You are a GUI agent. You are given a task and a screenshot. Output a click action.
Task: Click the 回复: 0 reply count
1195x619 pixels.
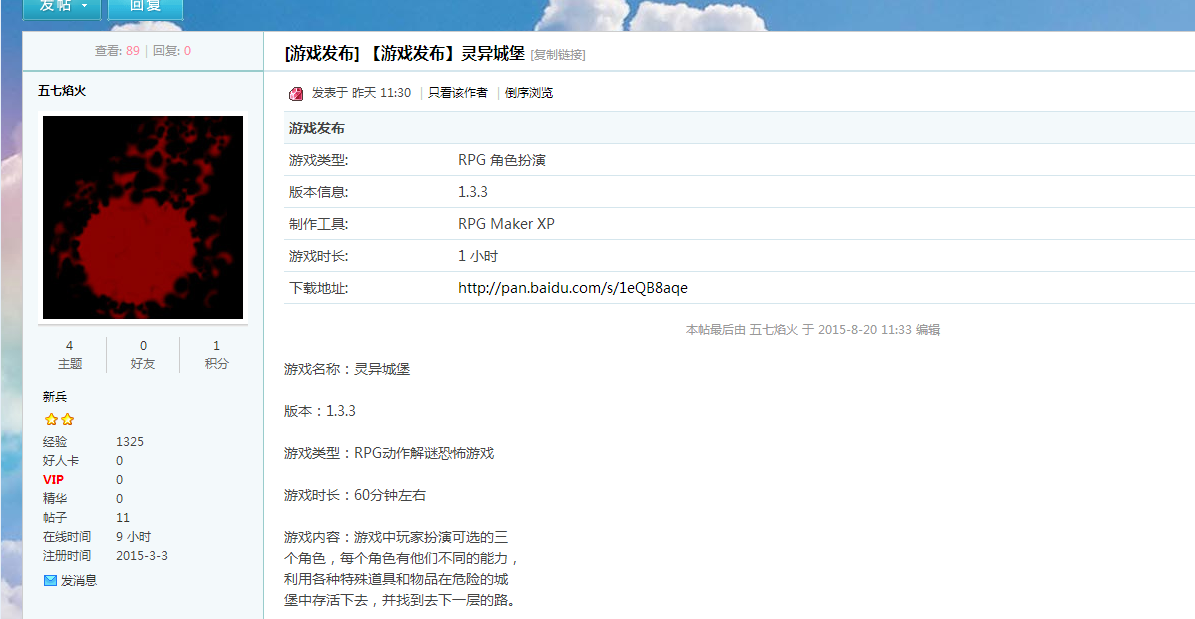pos(172,51)
